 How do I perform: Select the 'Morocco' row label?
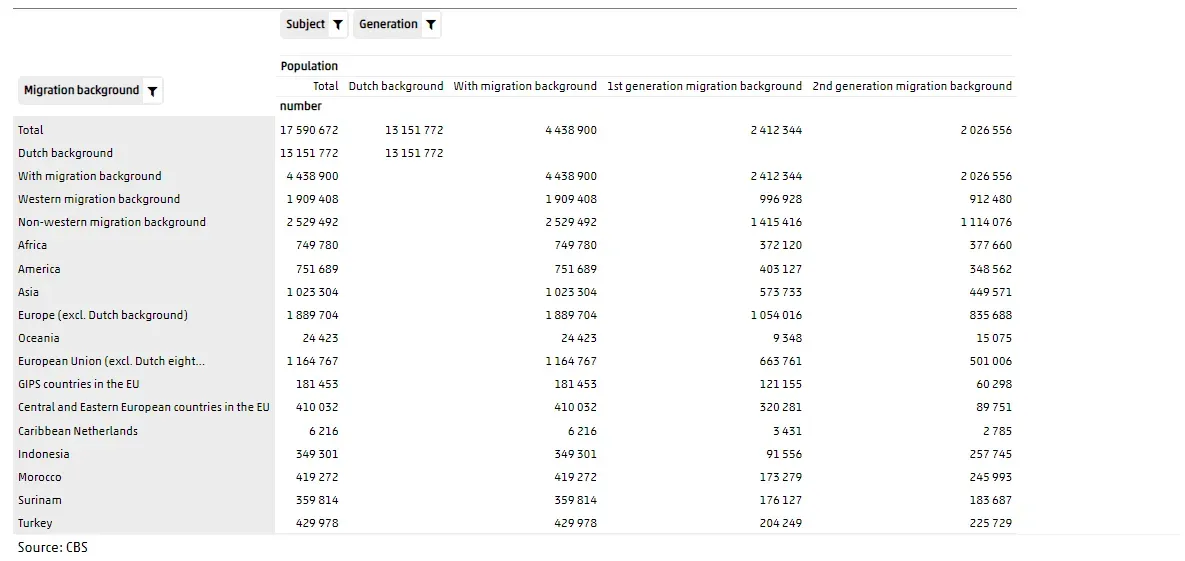click(40, 477)
